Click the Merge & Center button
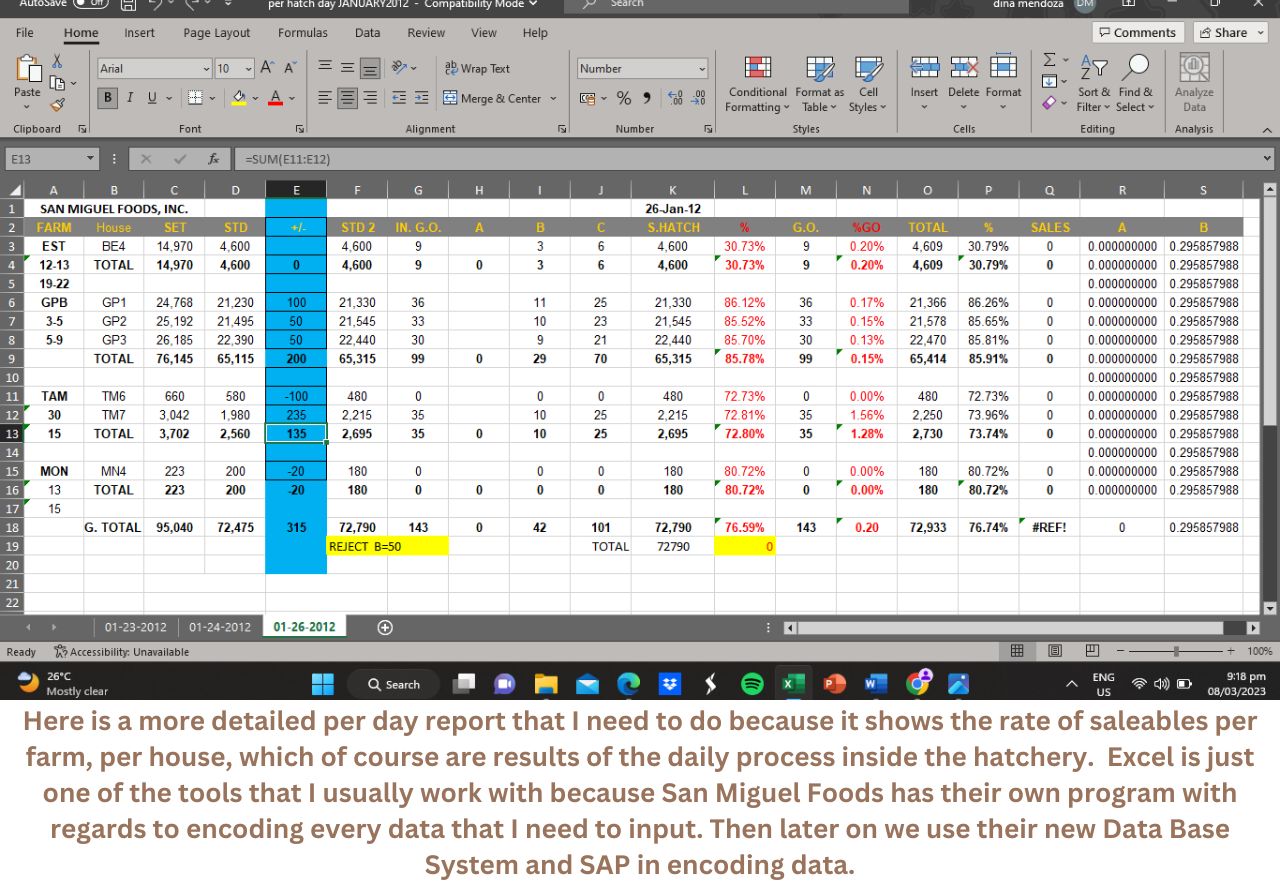The width and height of the screenshot is (1280, 885). coord(492,98)
